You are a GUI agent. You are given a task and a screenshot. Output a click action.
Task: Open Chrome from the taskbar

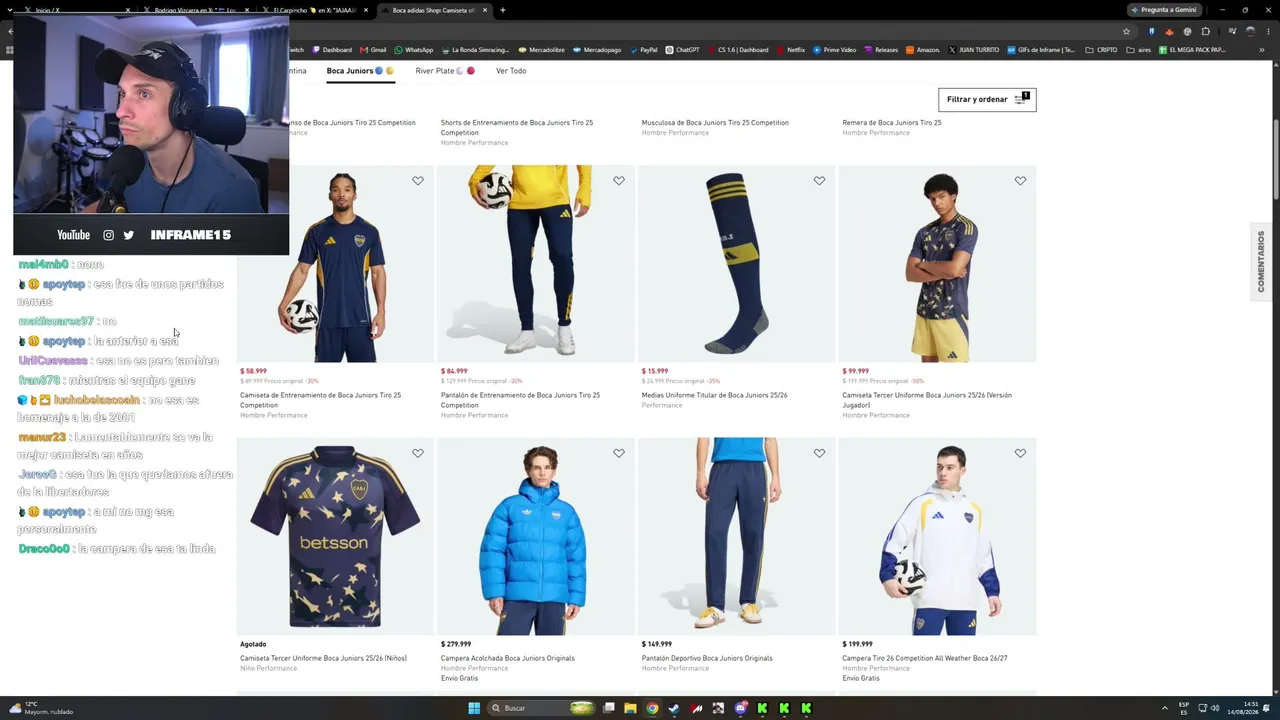point(652,708)
